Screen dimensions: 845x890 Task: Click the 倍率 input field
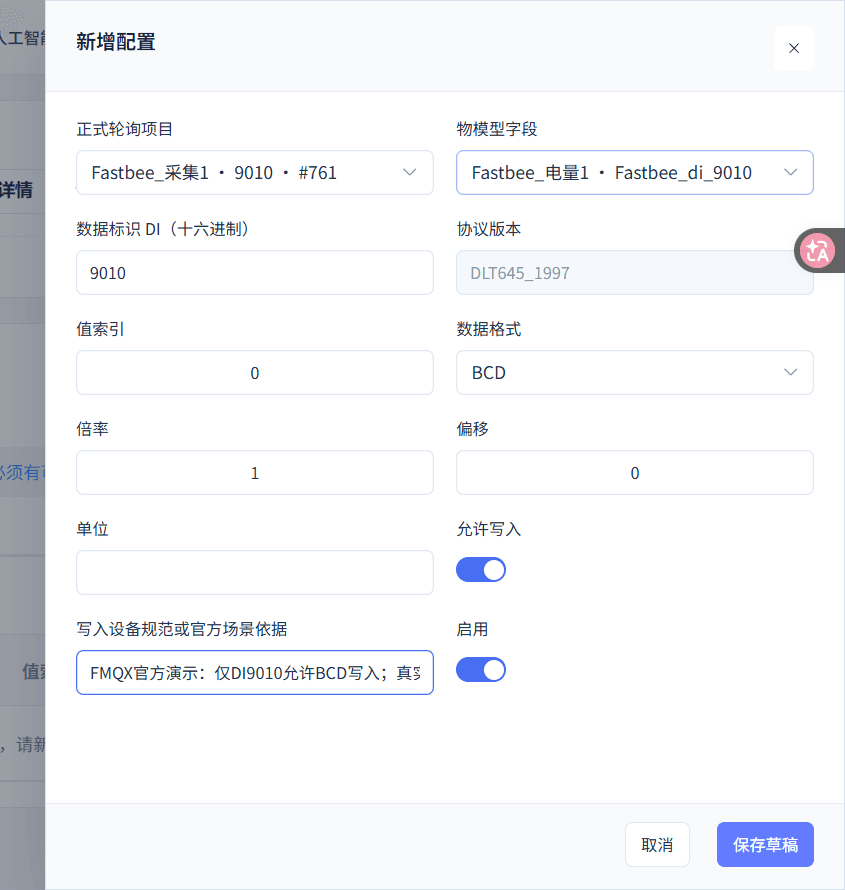click(x=255, y=472)
